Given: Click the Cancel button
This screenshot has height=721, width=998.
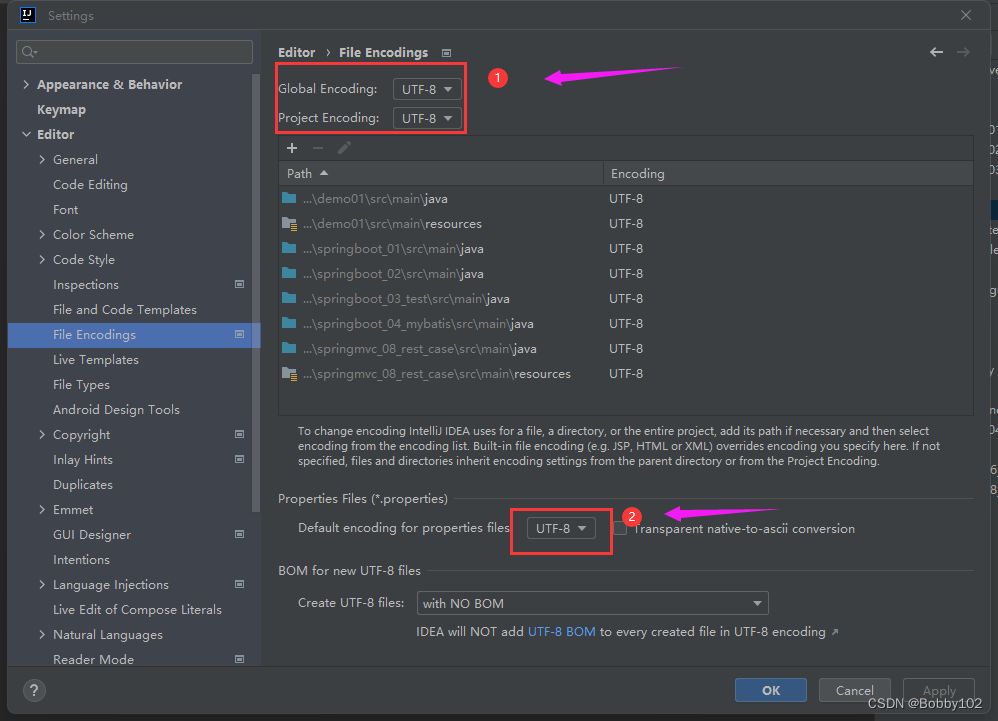Looking at the screenshot, I should (854, 690).
